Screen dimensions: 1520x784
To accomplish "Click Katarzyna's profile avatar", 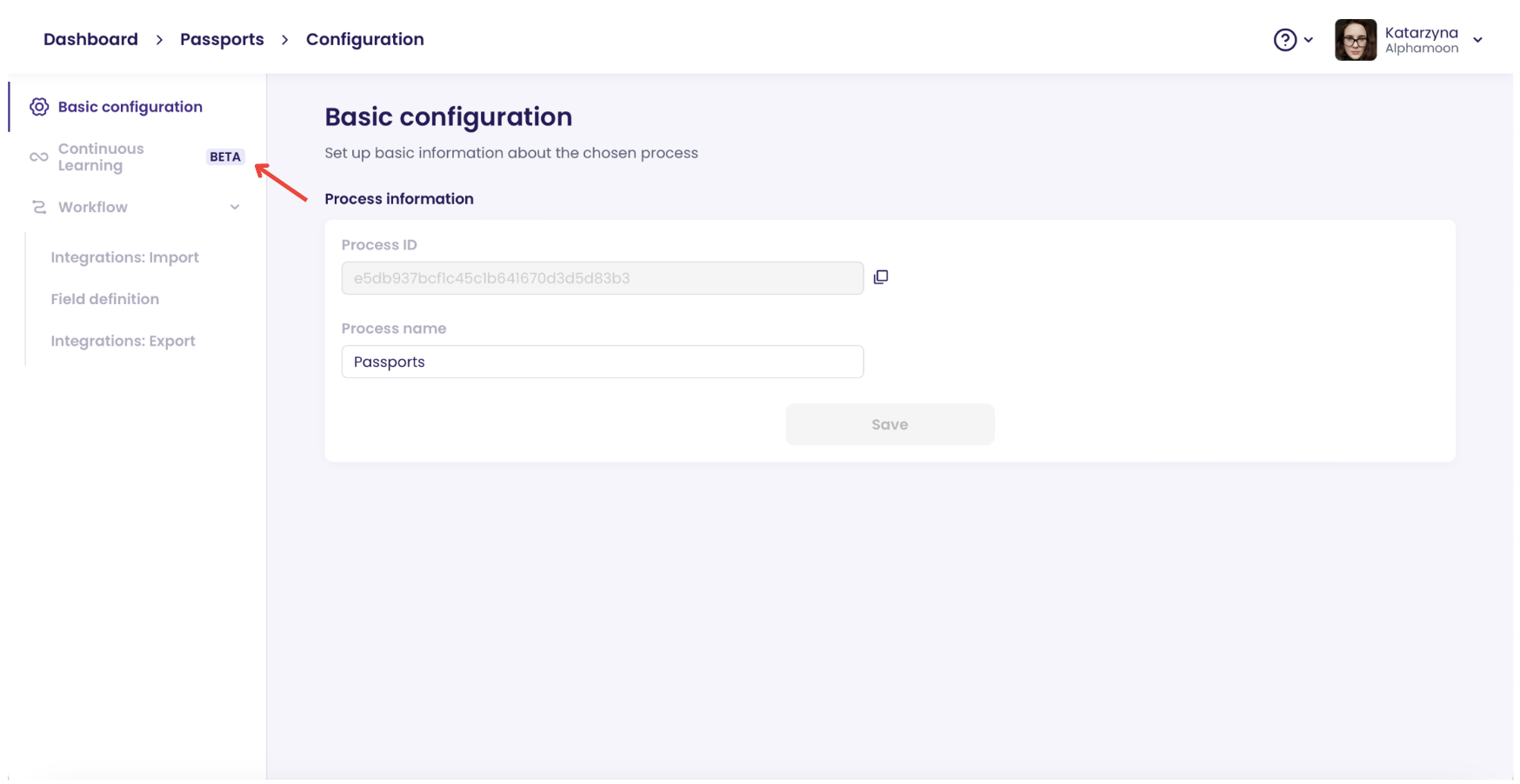I will point(1355,40).
